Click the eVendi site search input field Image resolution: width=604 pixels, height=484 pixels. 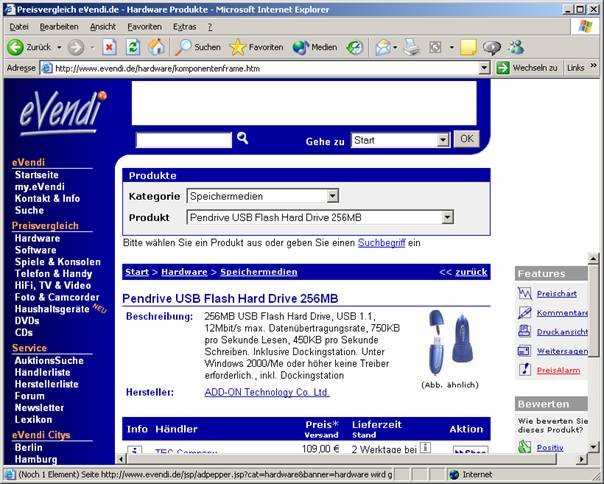[184, 140]
